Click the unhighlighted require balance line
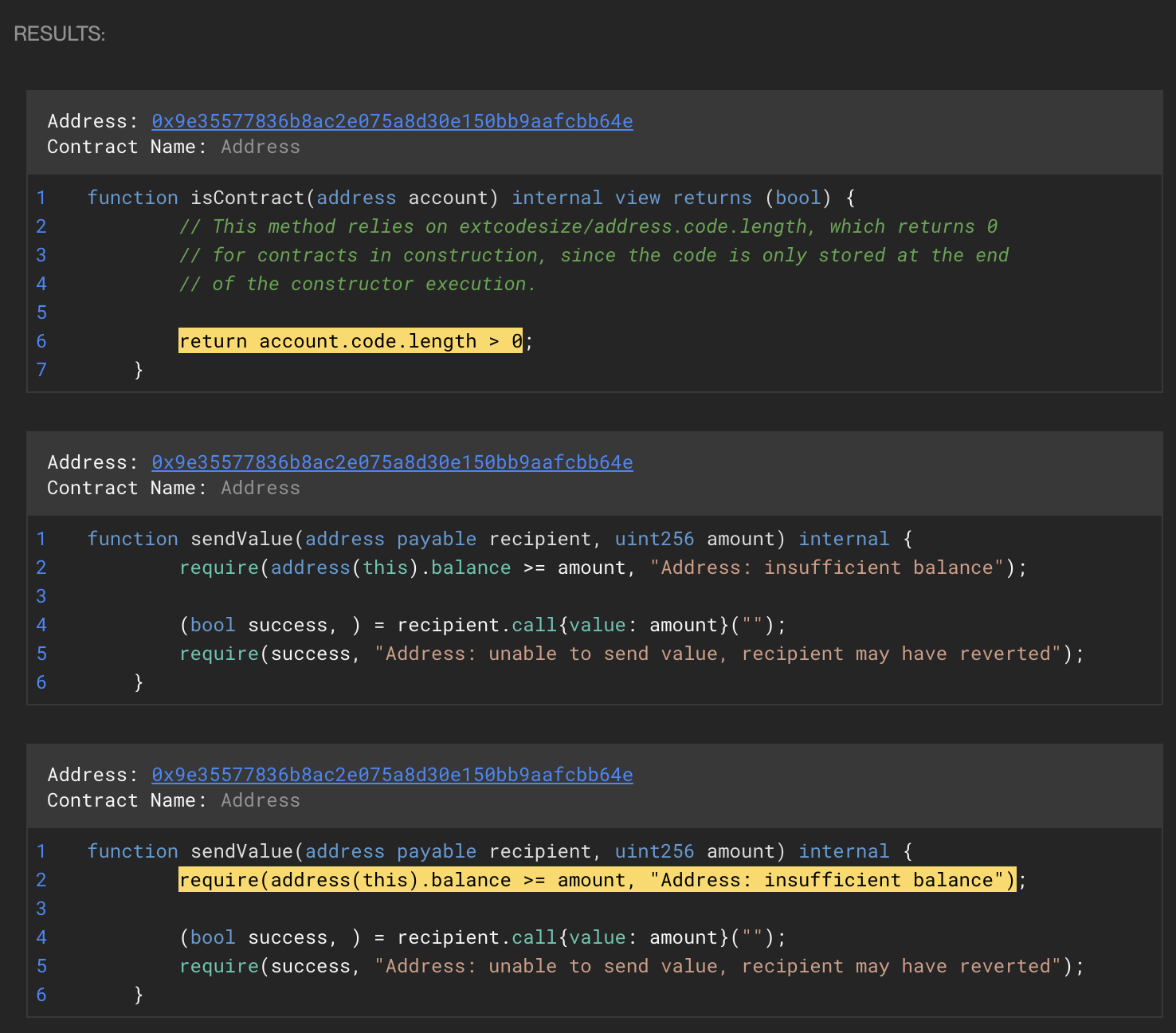The width and height of the screenshot is (1176, 1033). point(602,568)
